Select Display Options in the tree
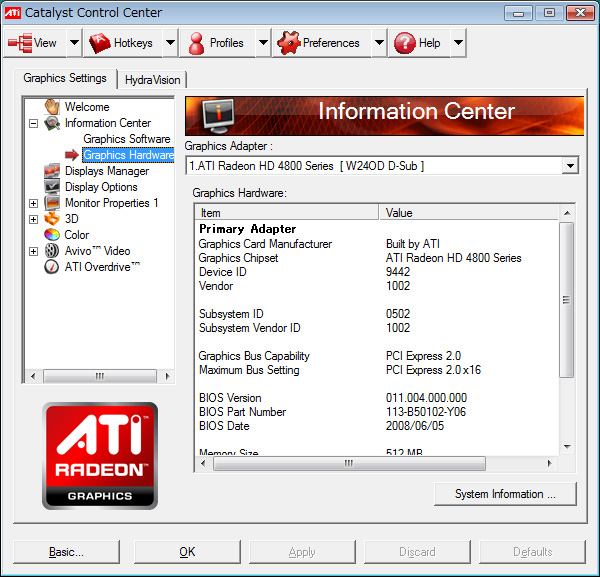Image resolution: width=600 pixels, height=577 pixels. point(101,187)
